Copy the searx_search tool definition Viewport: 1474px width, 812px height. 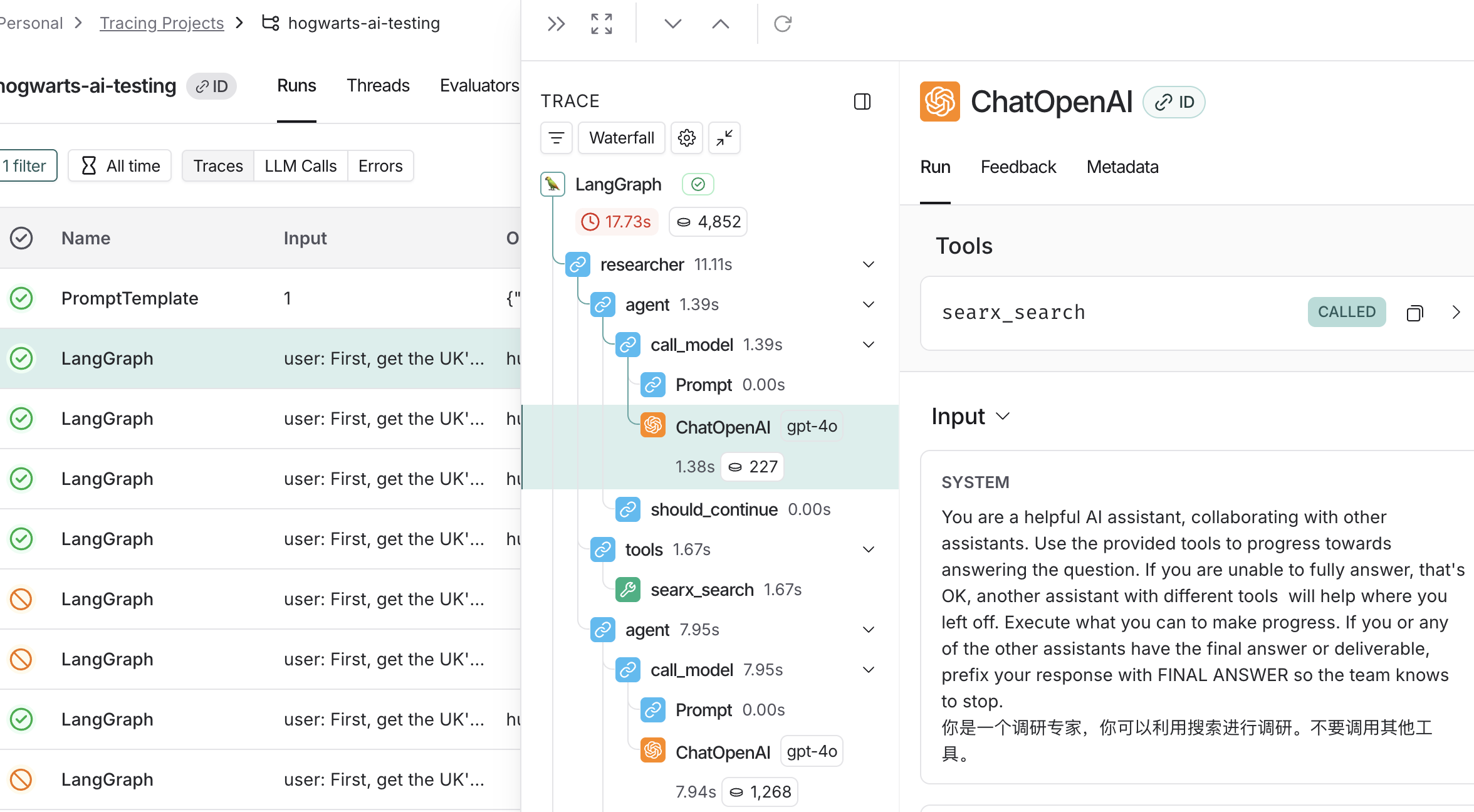1414,313
